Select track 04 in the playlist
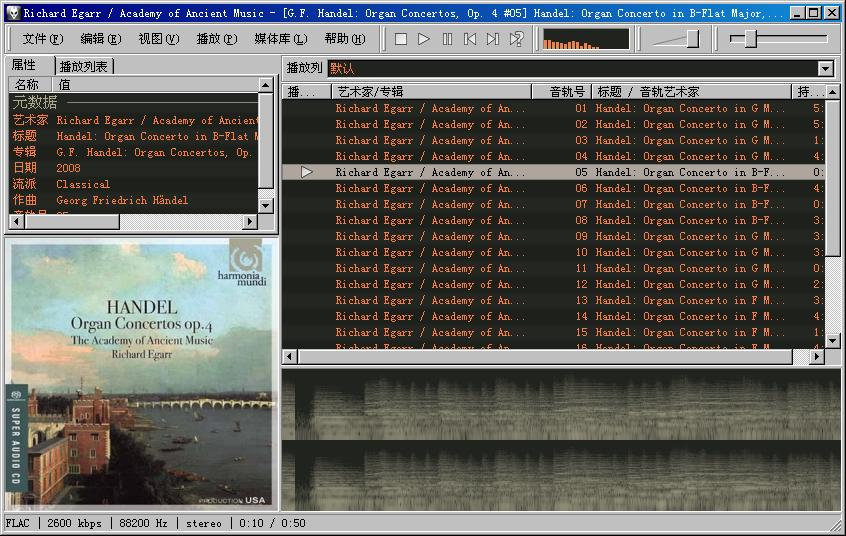Screen dimensions: 846x536 point(554,157)
